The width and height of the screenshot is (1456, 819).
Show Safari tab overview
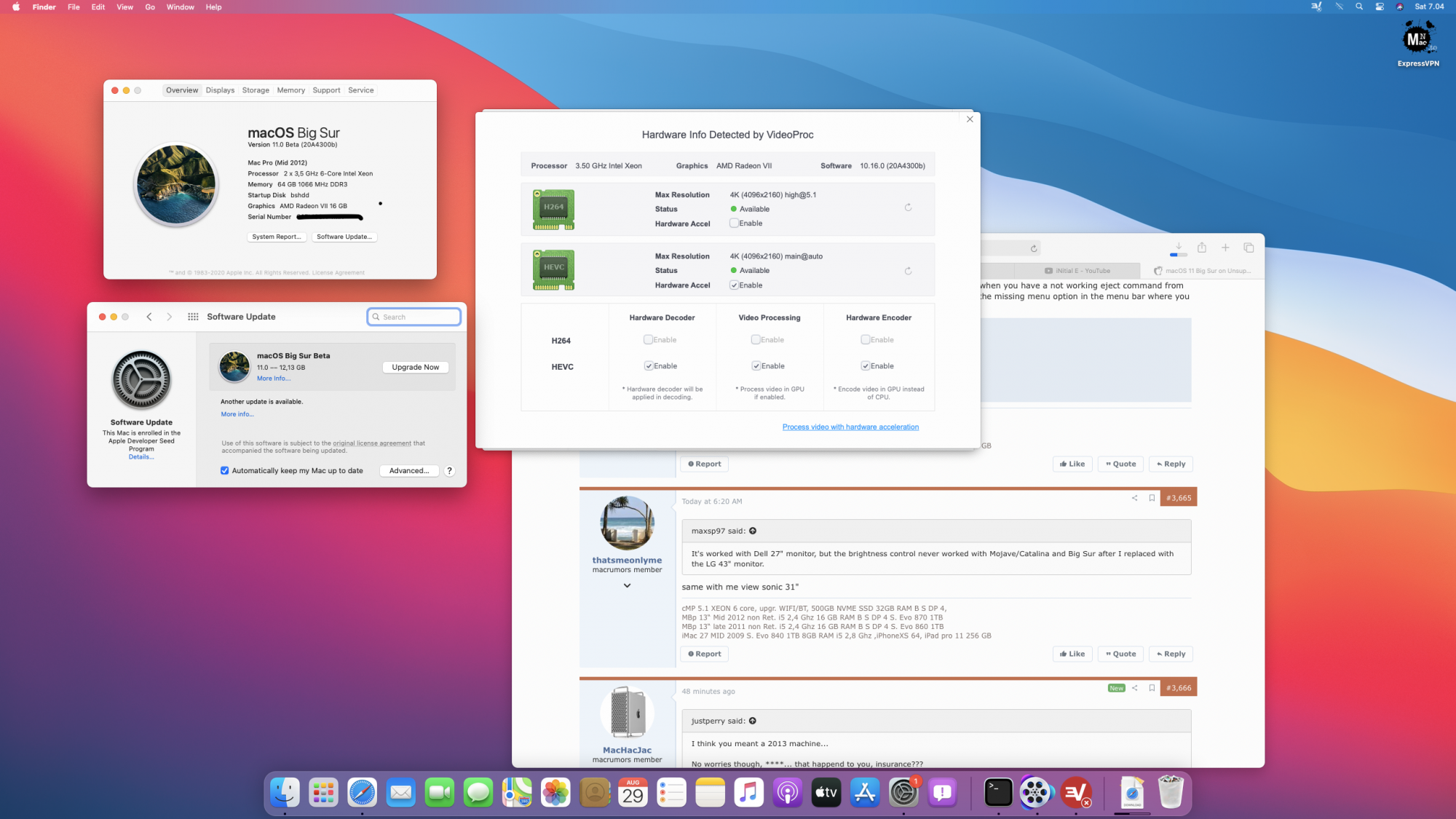tap(1249, 248)
